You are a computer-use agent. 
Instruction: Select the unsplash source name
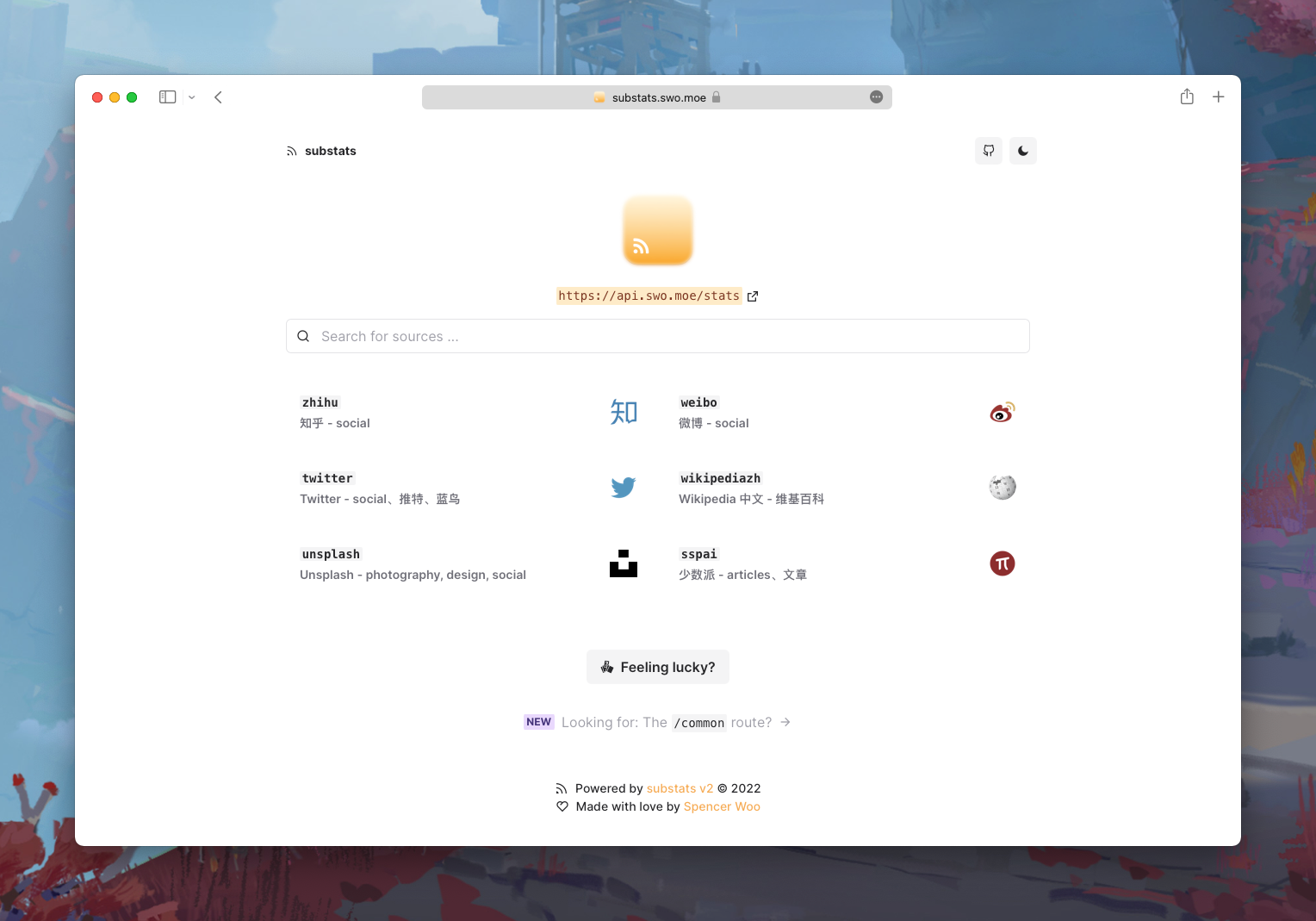[x=331, y=554]
